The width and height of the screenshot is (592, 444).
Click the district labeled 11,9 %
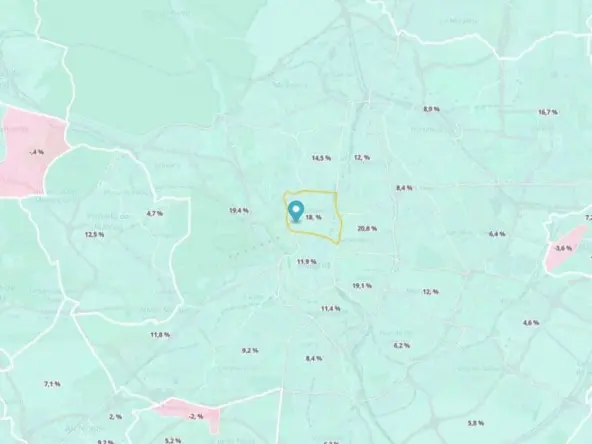pos(306,262)
